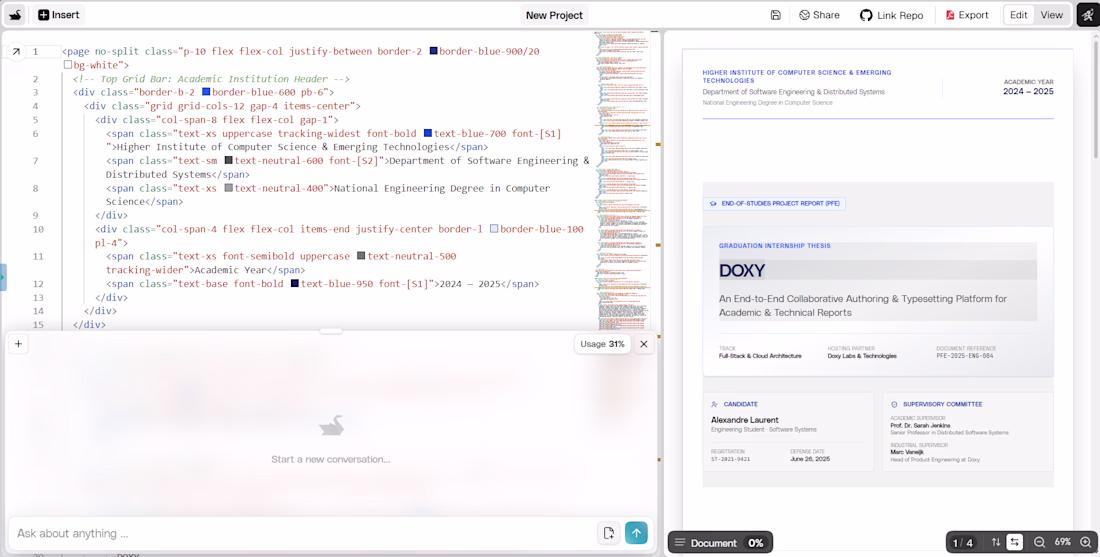Click the swan logo home icon
Image resolution: width=1100 pixels, height=557 pixels.
tap(15, 15)
